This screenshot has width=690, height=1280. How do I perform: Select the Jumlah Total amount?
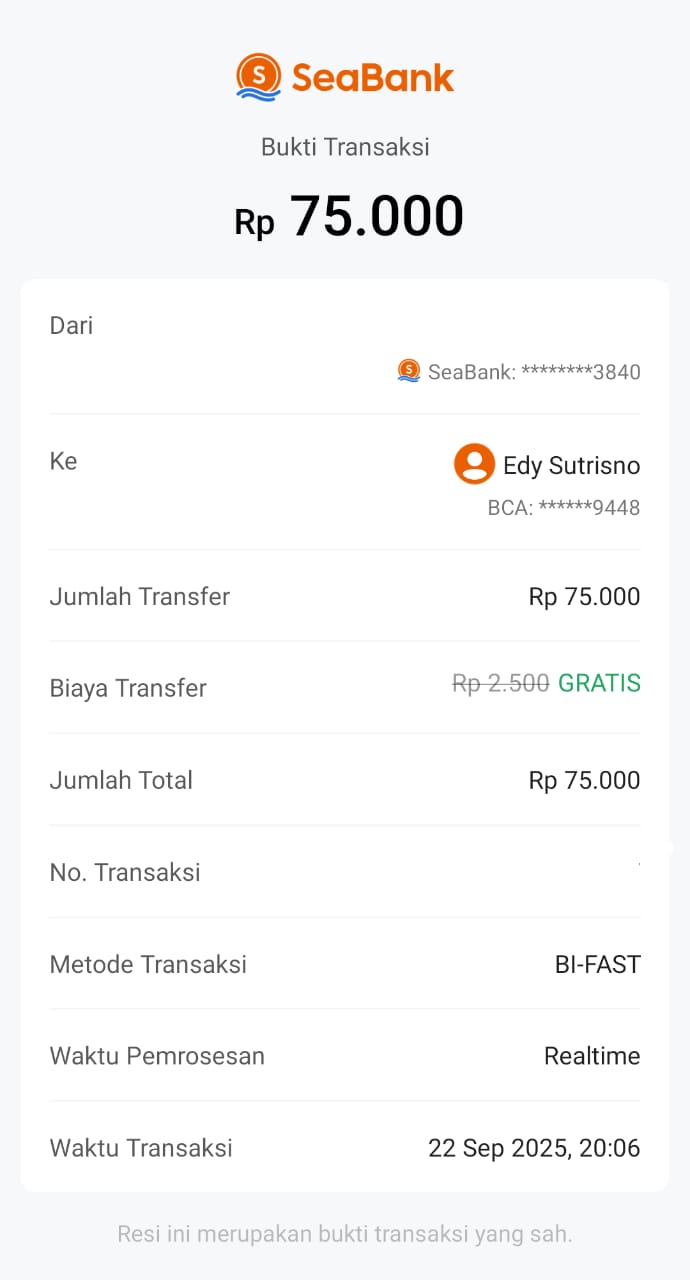click(584, 780)
